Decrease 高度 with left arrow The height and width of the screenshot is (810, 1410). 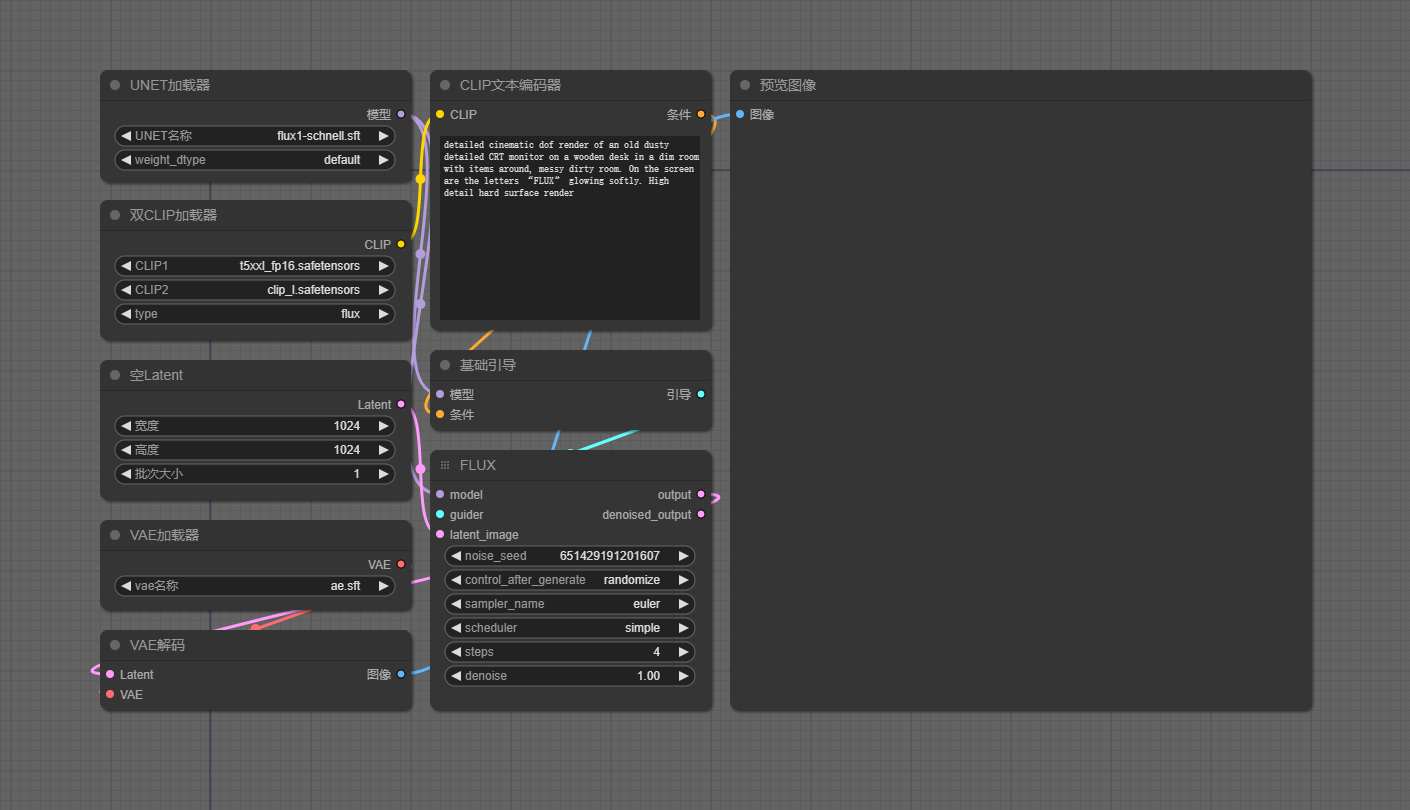pyautogui.click(x=126, y=450)
